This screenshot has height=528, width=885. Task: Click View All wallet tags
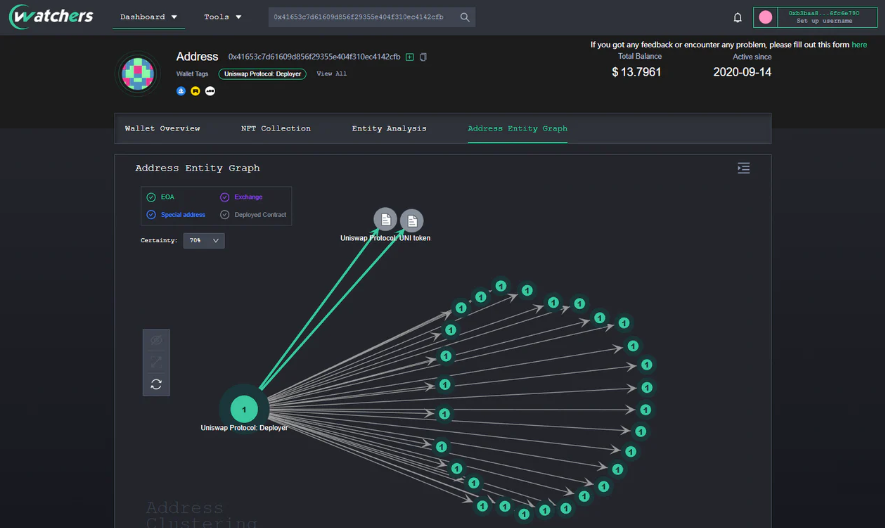tap(331, 74)
